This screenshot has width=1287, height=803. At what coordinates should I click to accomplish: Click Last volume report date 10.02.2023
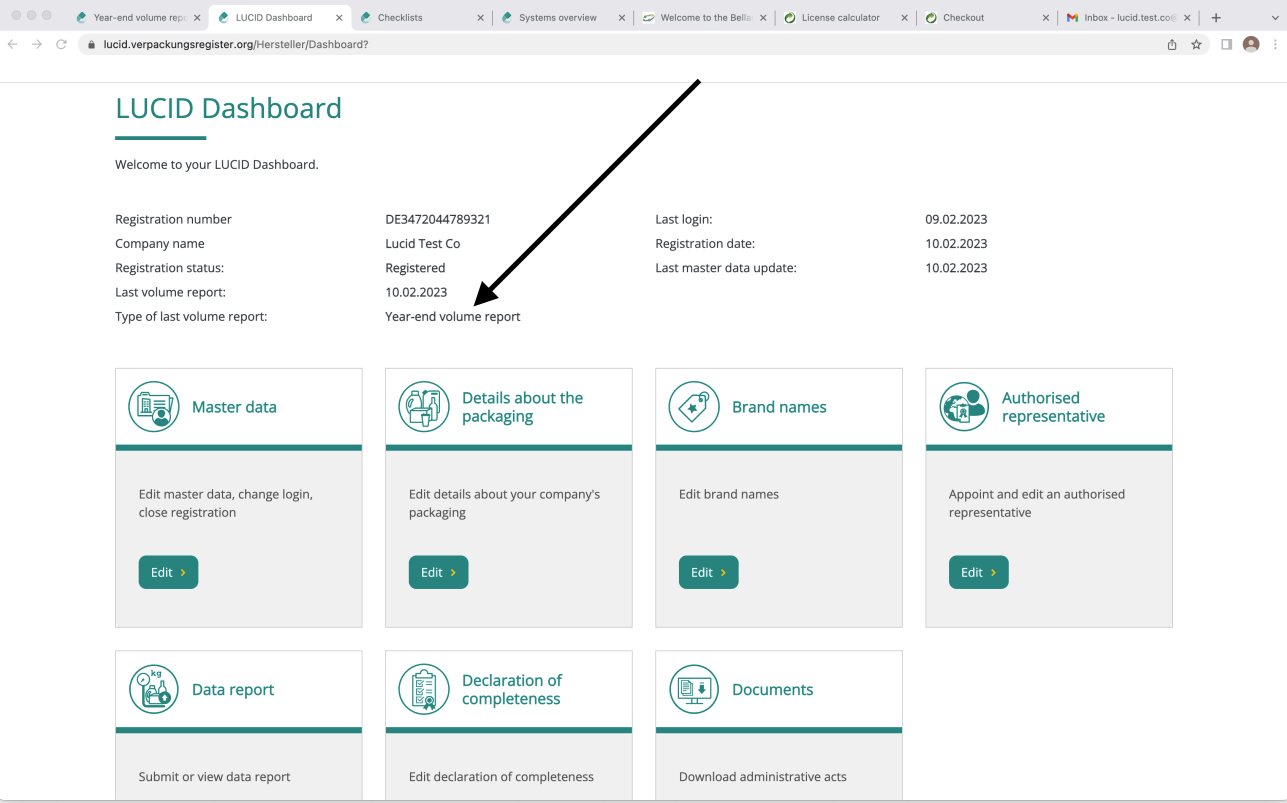[x=416, y=292]
